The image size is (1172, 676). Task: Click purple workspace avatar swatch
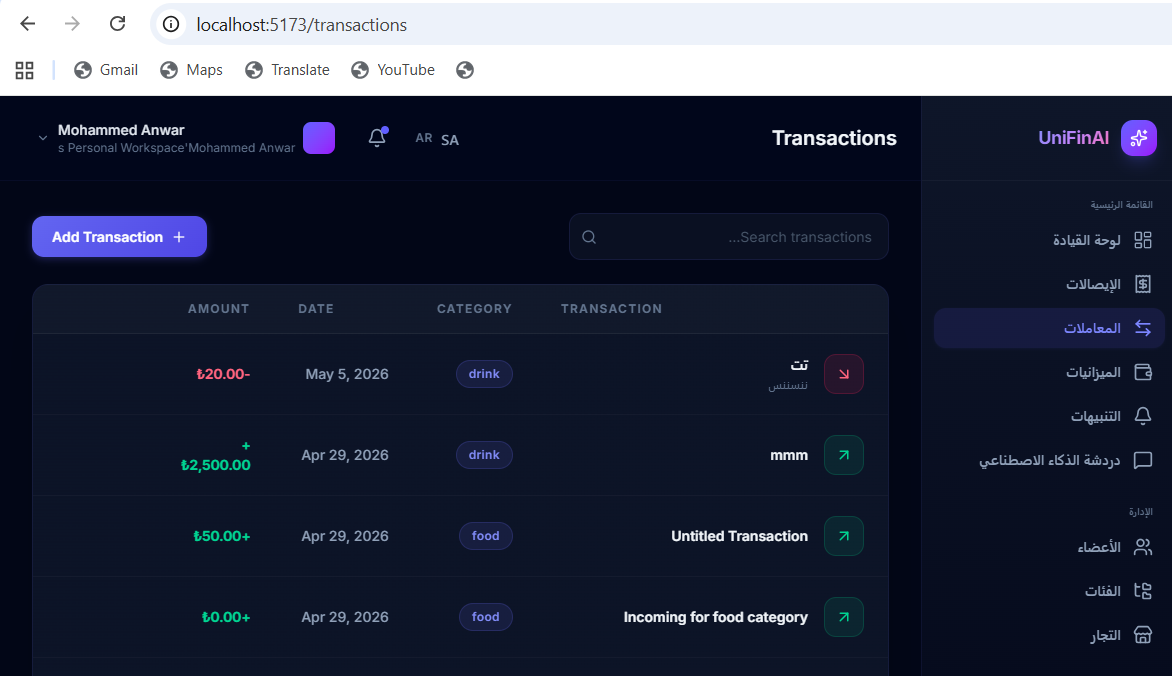[319, 138]
